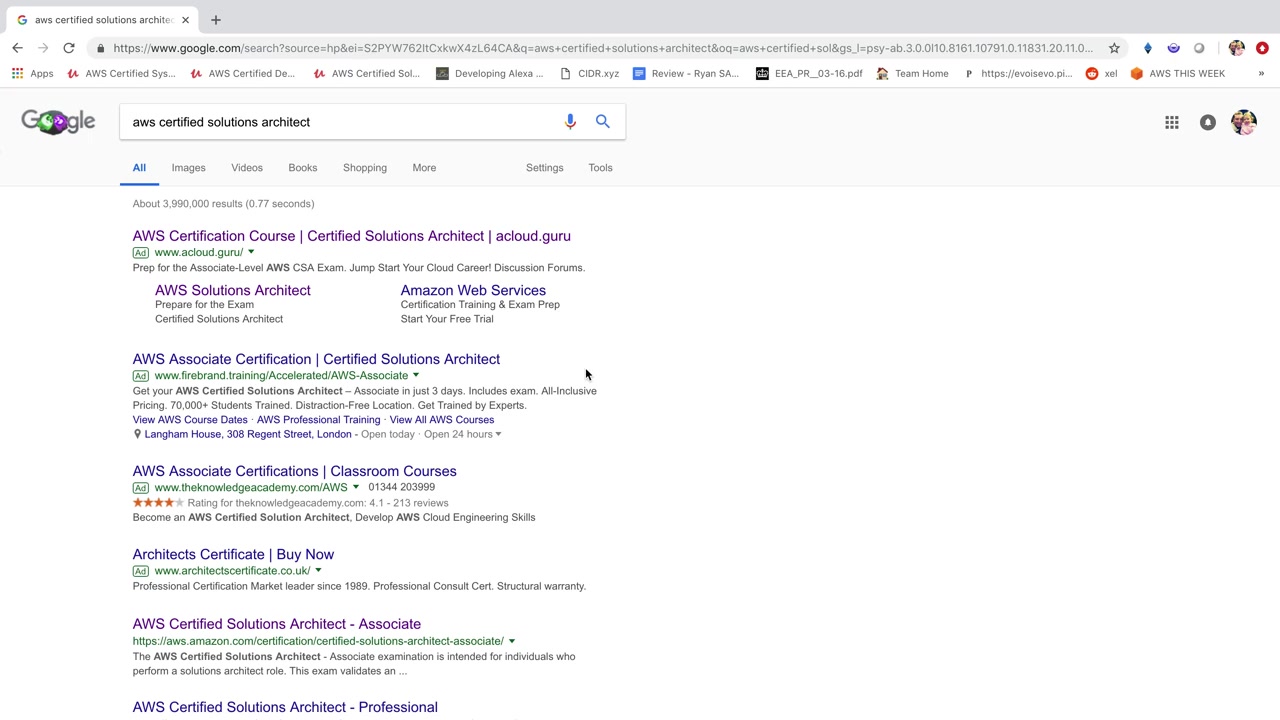Open the CIDR.xyz bookmark
This screenshot has height=720, width=1280.
589,73
